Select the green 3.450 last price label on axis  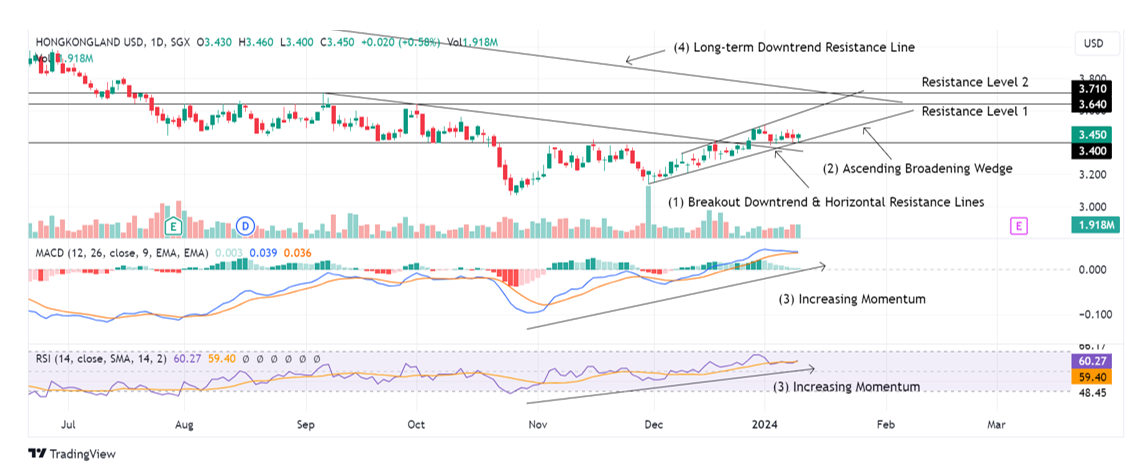click(x=1093, y=134)
